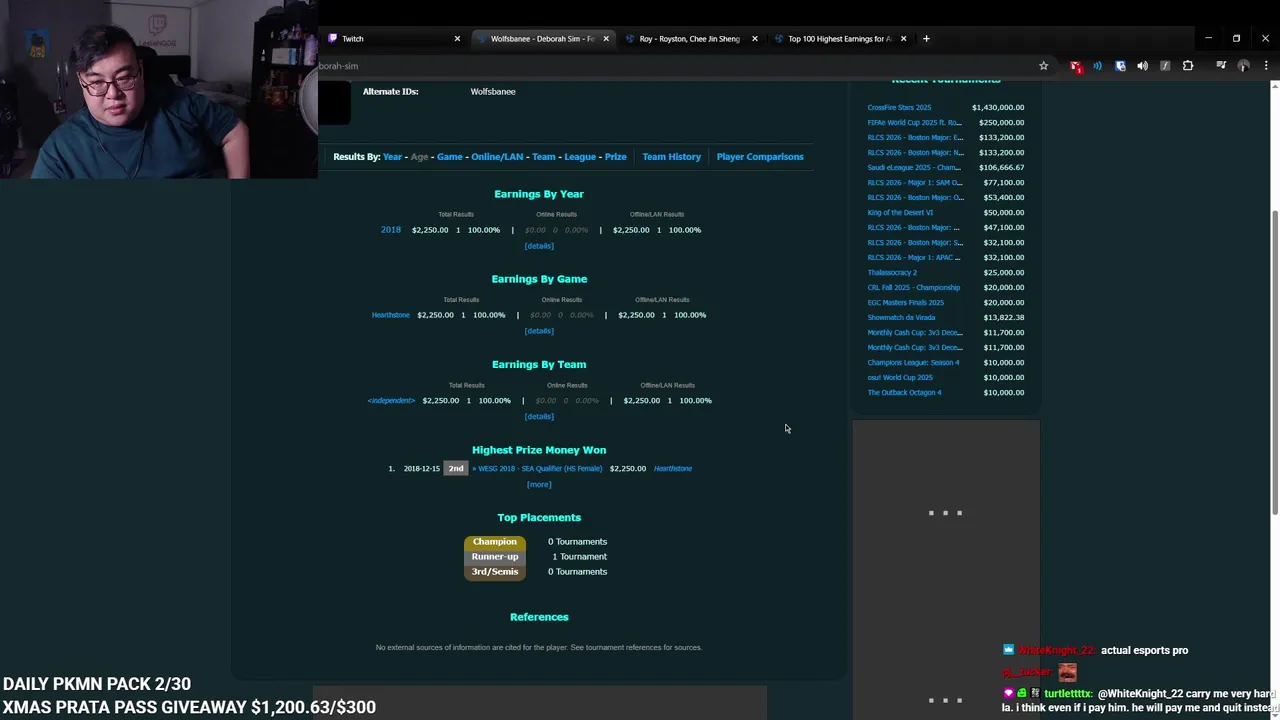Click the $1,430,000.00 prize amount
The width and height of the screenshot is (1280, 720).
click(998, 108)
